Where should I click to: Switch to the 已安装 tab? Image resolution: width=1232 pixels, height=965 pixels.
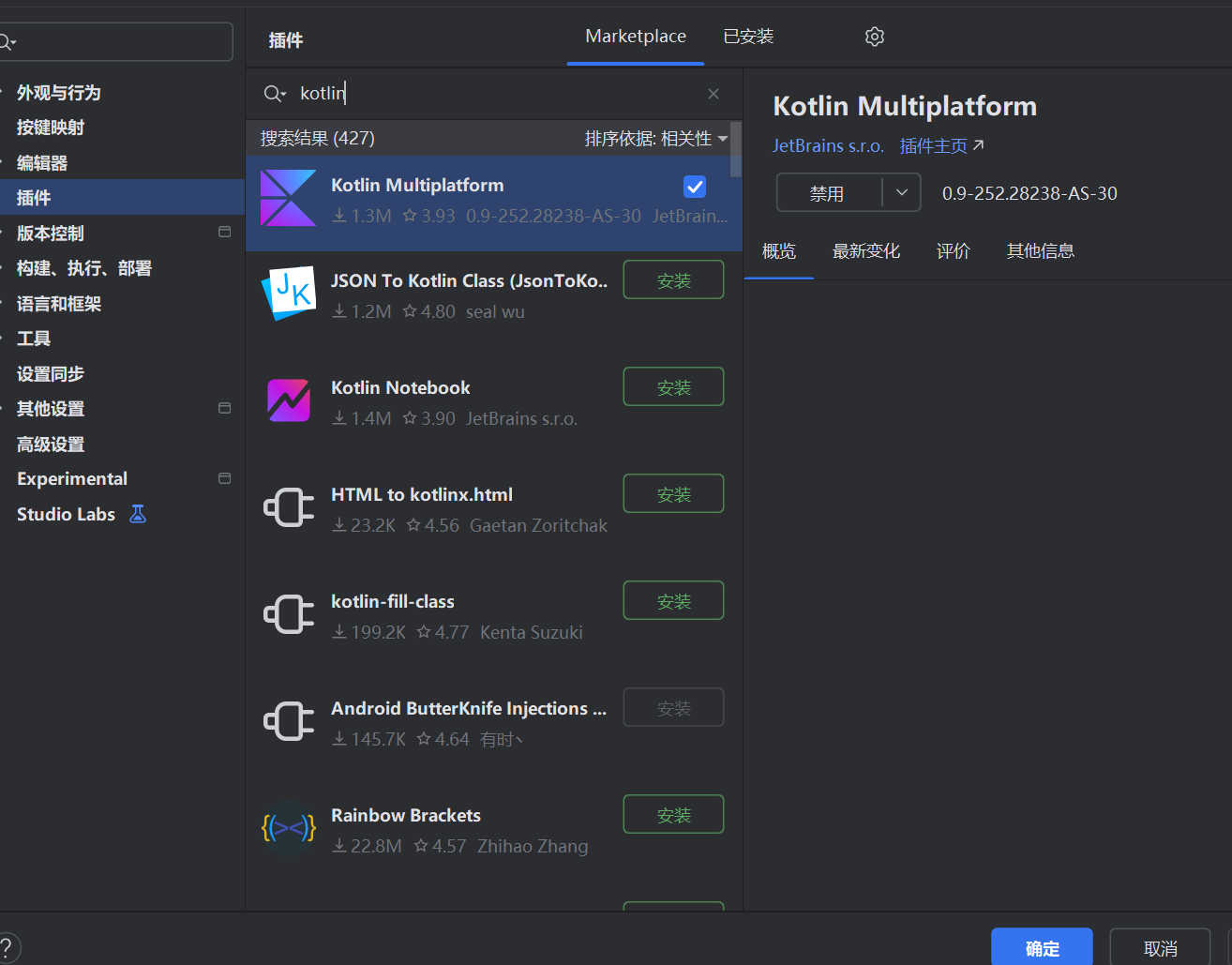pos(748,37)
